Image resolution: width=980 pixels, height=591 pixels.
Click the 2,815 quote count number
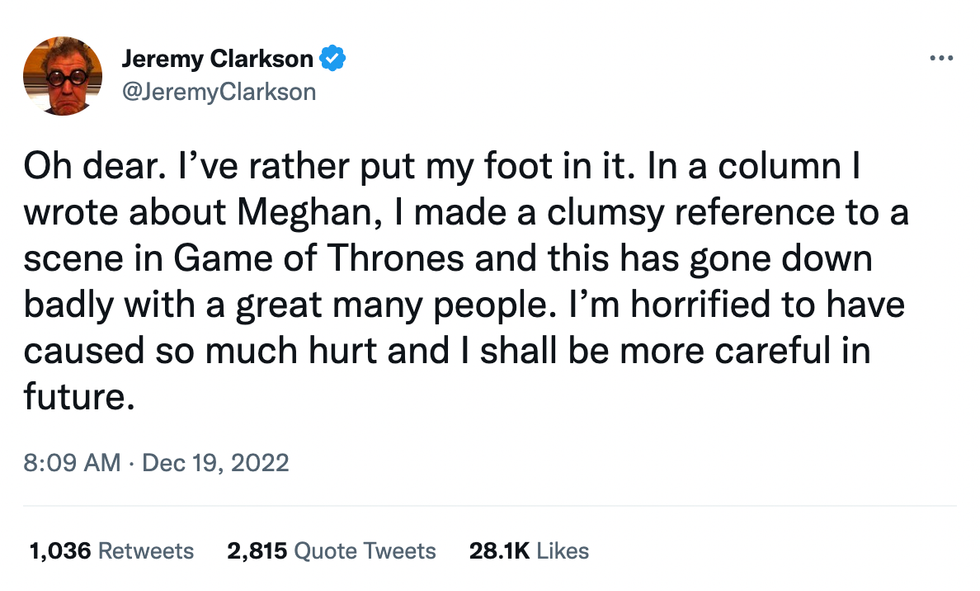pos(258,551)
